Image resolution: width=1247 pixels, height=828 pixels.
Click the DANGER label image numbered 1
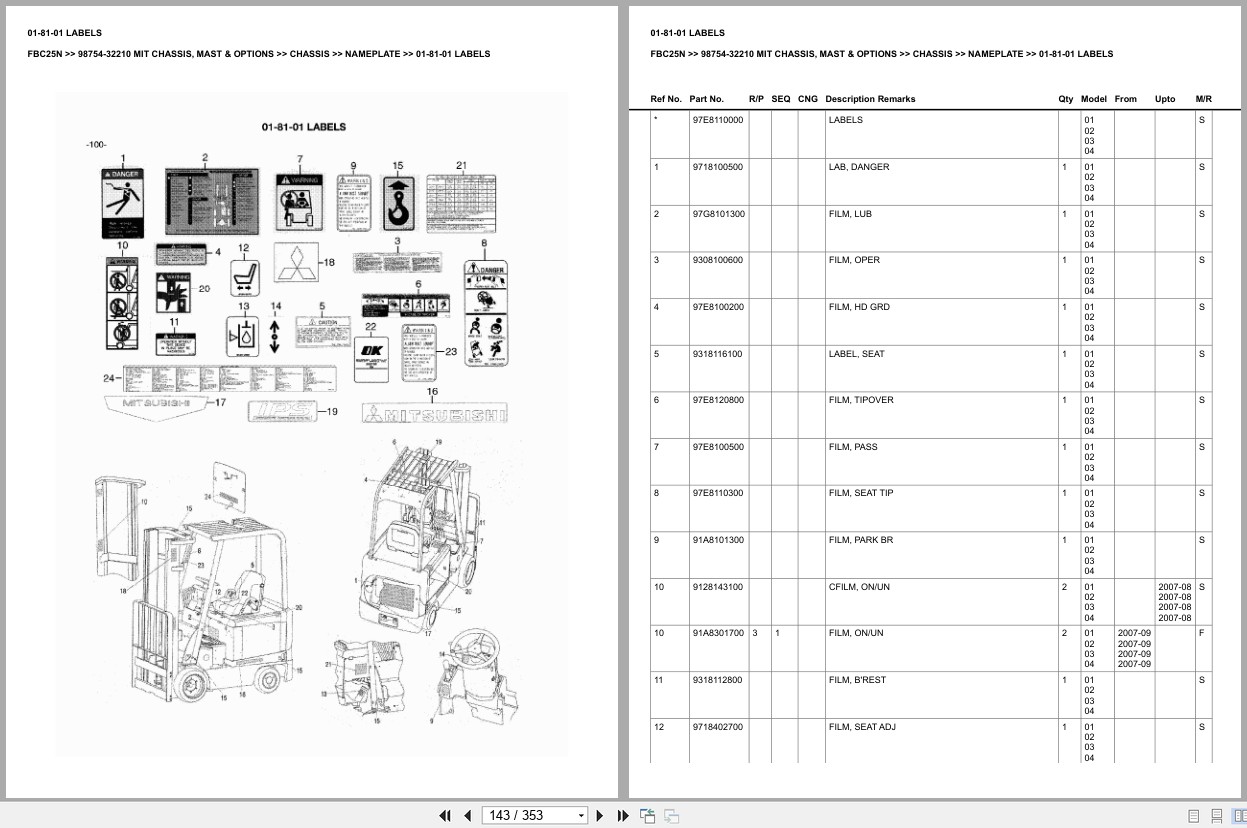coord(123,202)
